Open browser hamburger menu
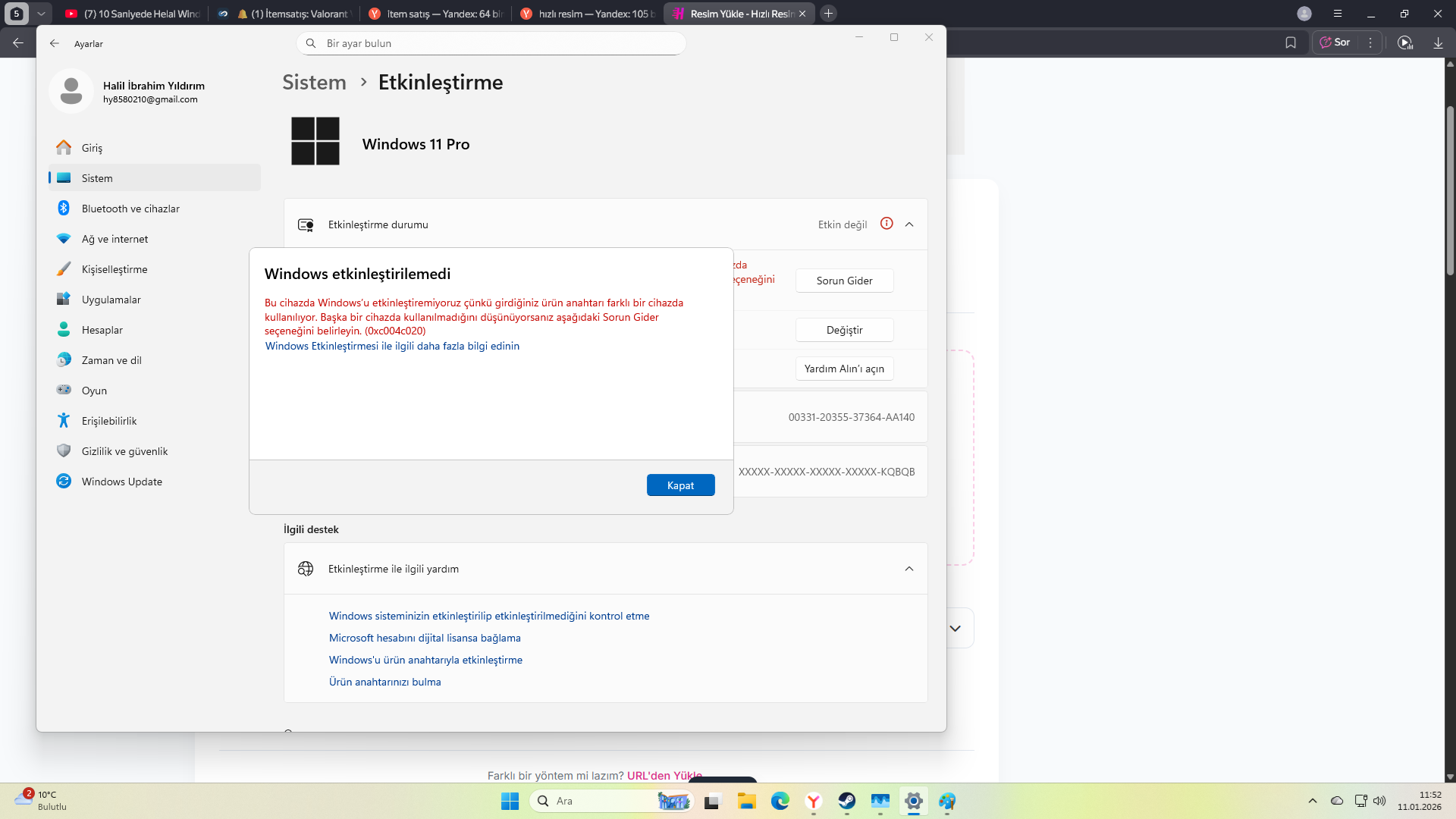1456x819 pixels. click(x=1338, y=14)
